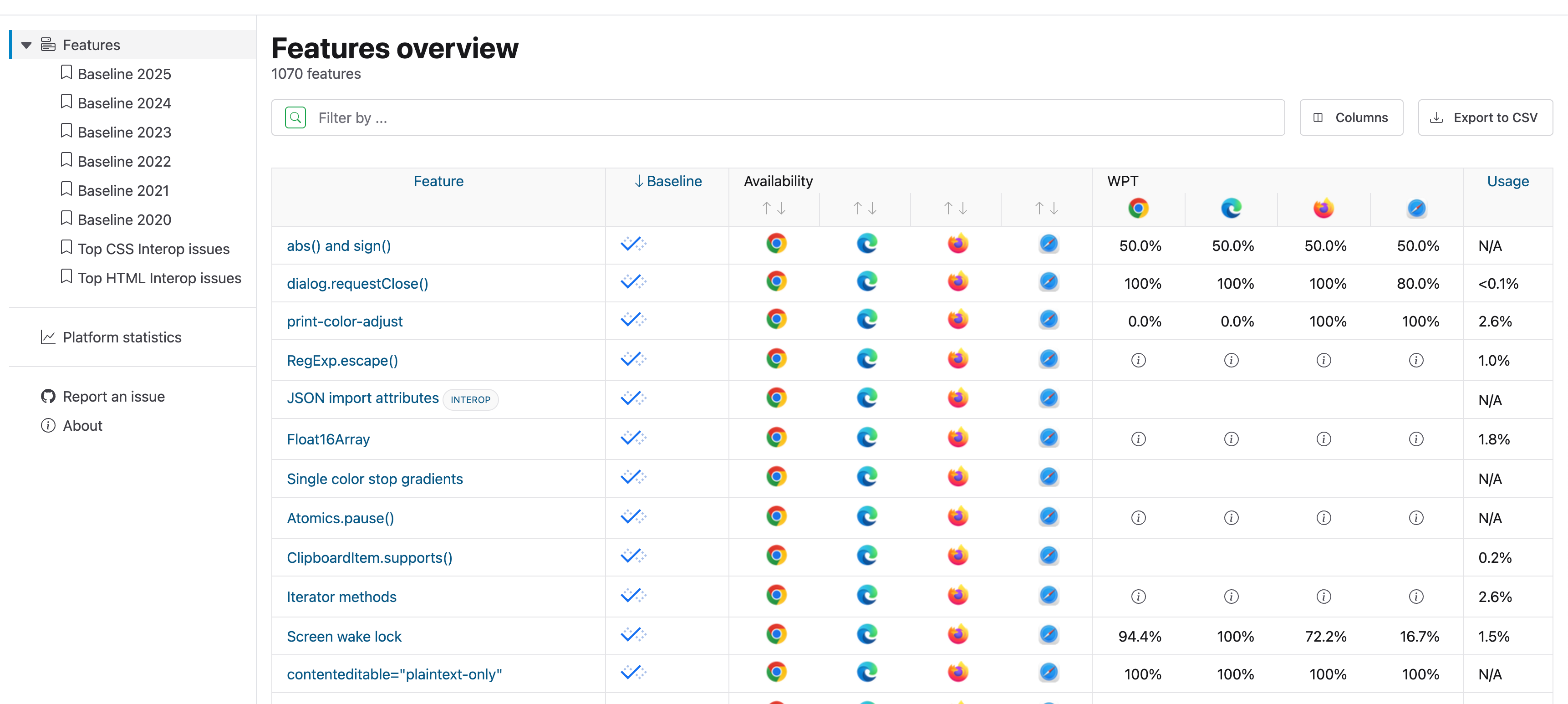The height and width of the screenshot is (704, 1568).
Task: Click the 1.8% usage value for Float16Array
Action: point(1494,439)
